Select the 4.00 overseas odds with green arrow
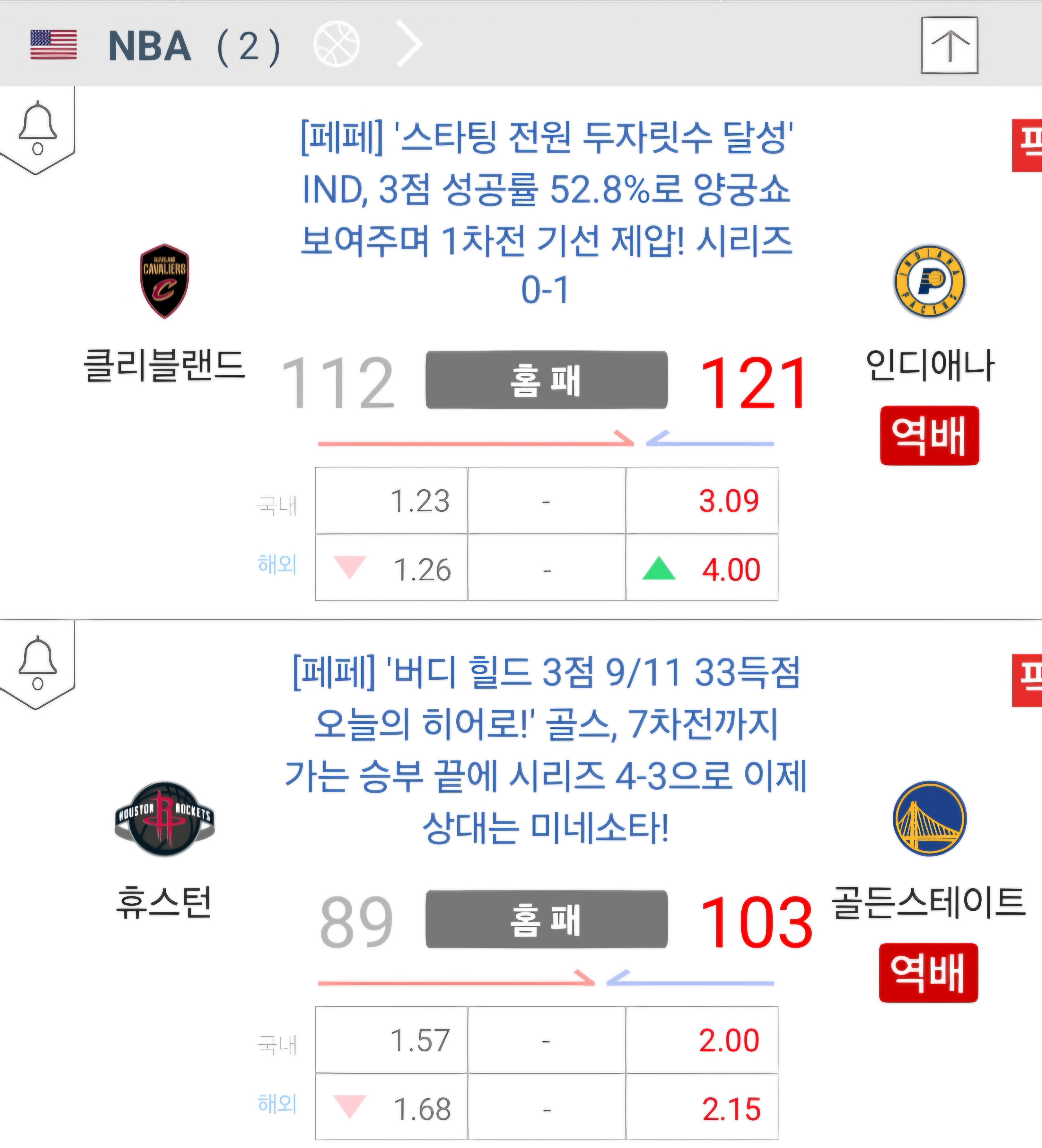The image size is (1042, 1148). pos(702,568)
